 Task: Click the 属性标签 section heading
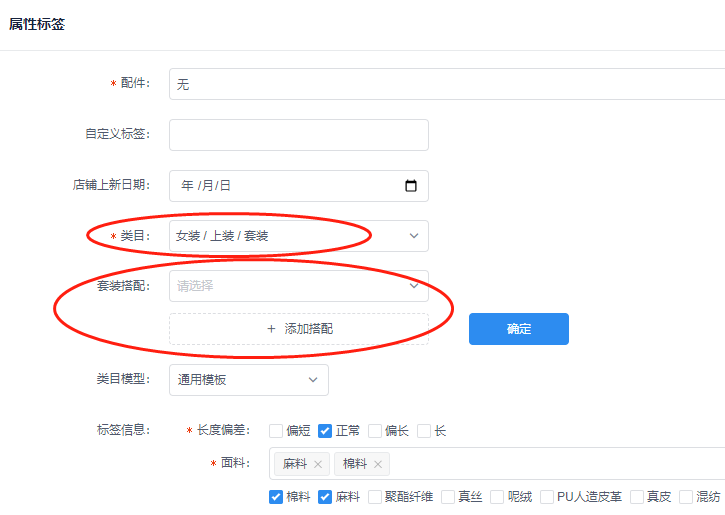point(37,24)
